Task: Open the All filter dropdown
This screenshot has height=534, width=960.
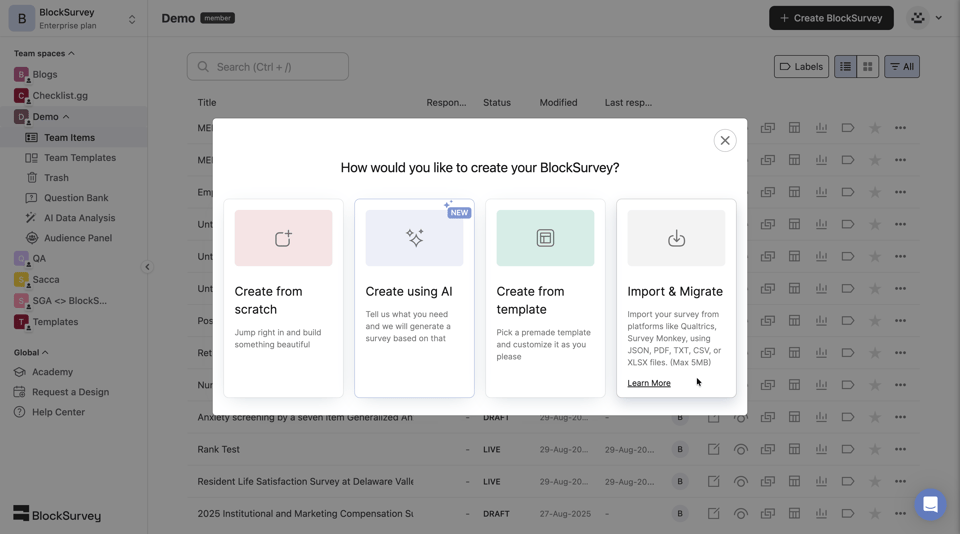Action: (901, 67)
